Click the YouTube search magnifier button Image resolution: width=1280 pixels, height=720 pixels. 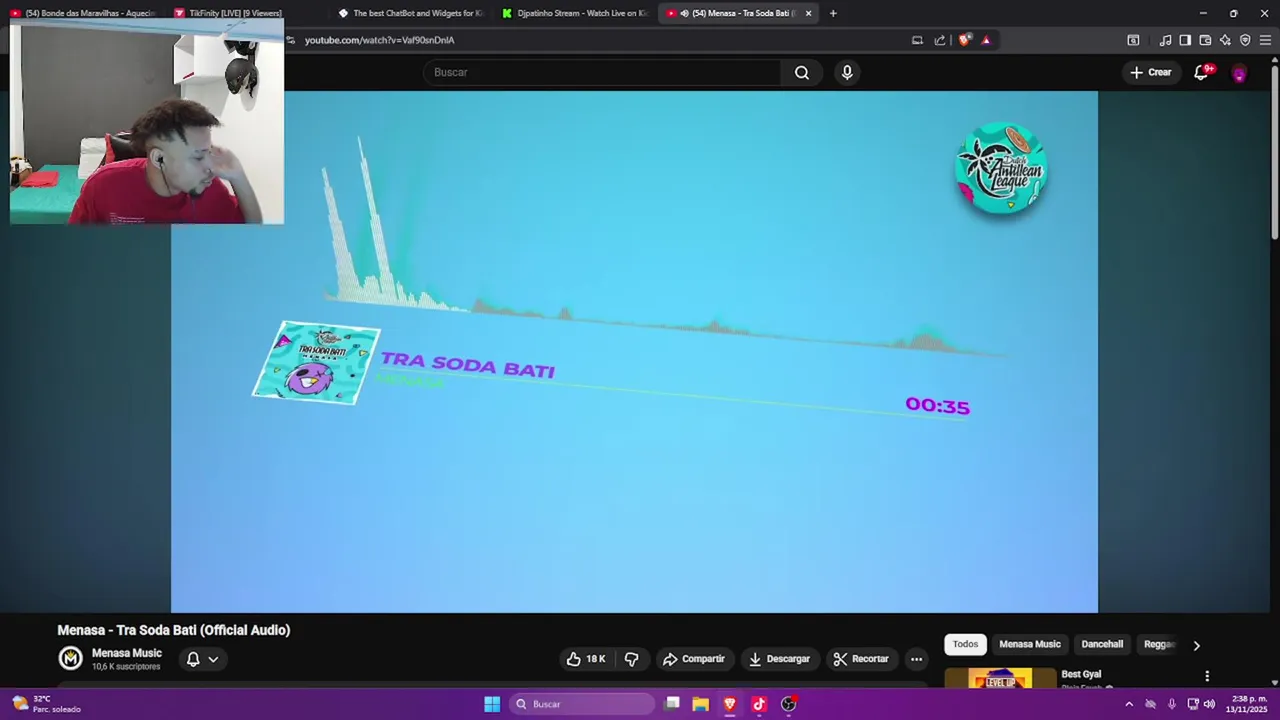802,72
